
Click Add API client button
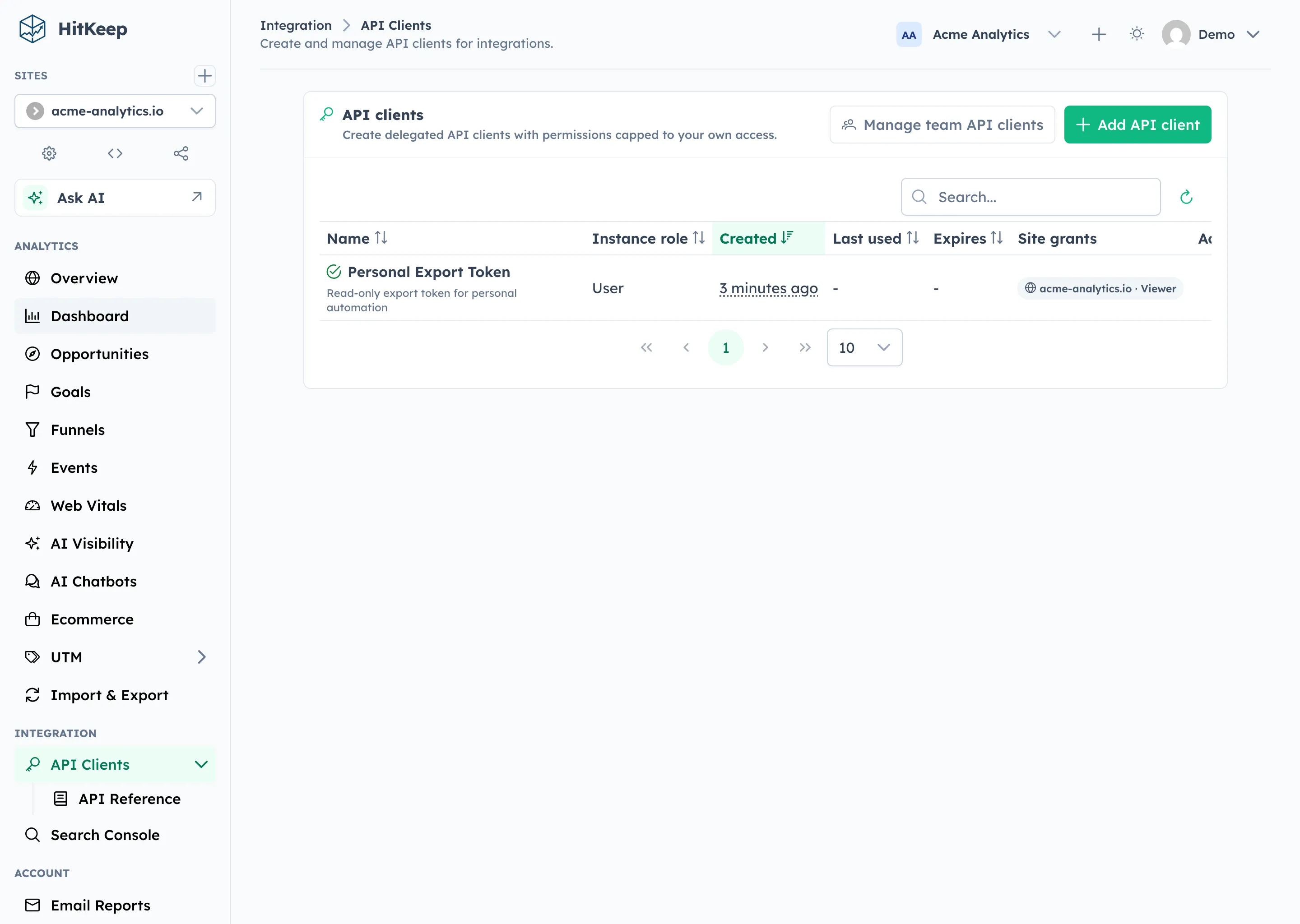[x=1137, y=125]
